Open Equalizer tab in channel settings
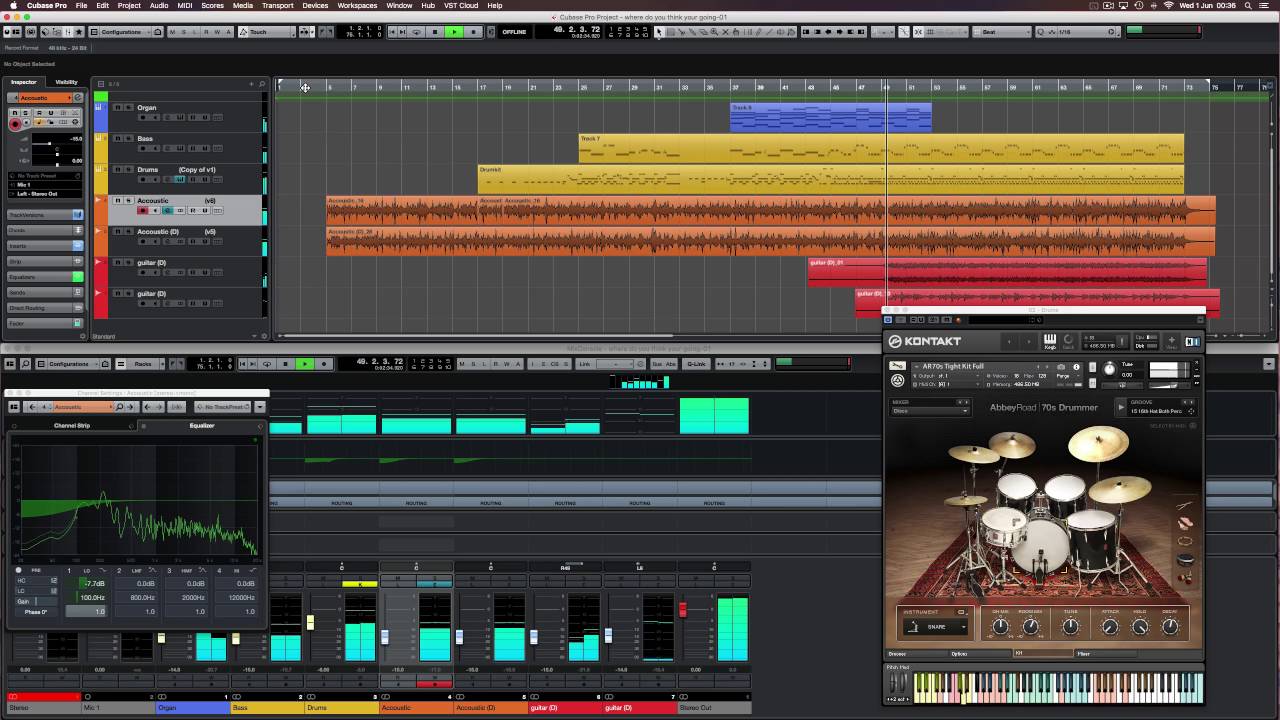 [x=202, y=426]
